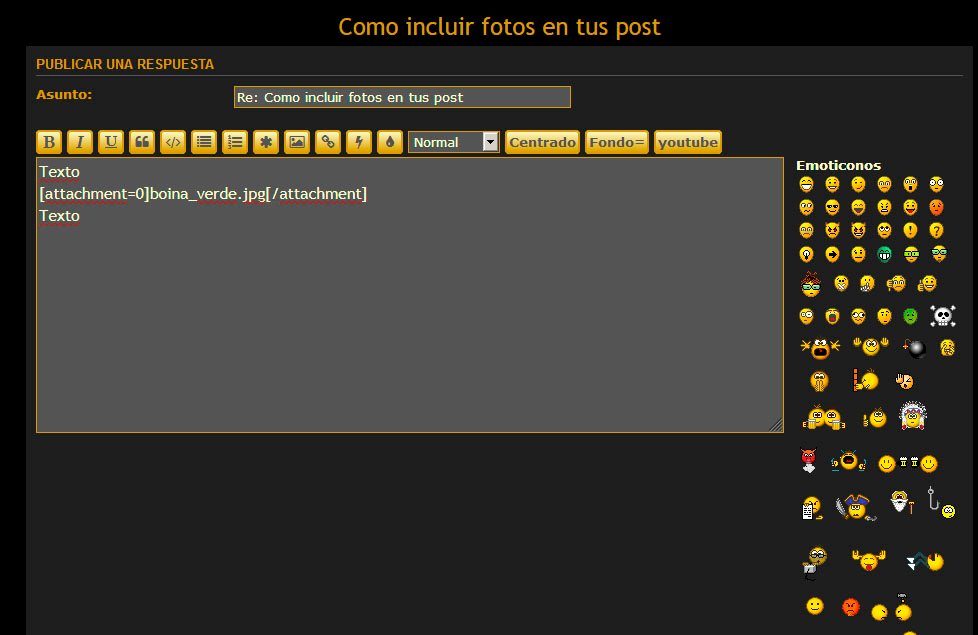
Task: Click the lightning bolt flash icon
Action: tap(359, 142)
